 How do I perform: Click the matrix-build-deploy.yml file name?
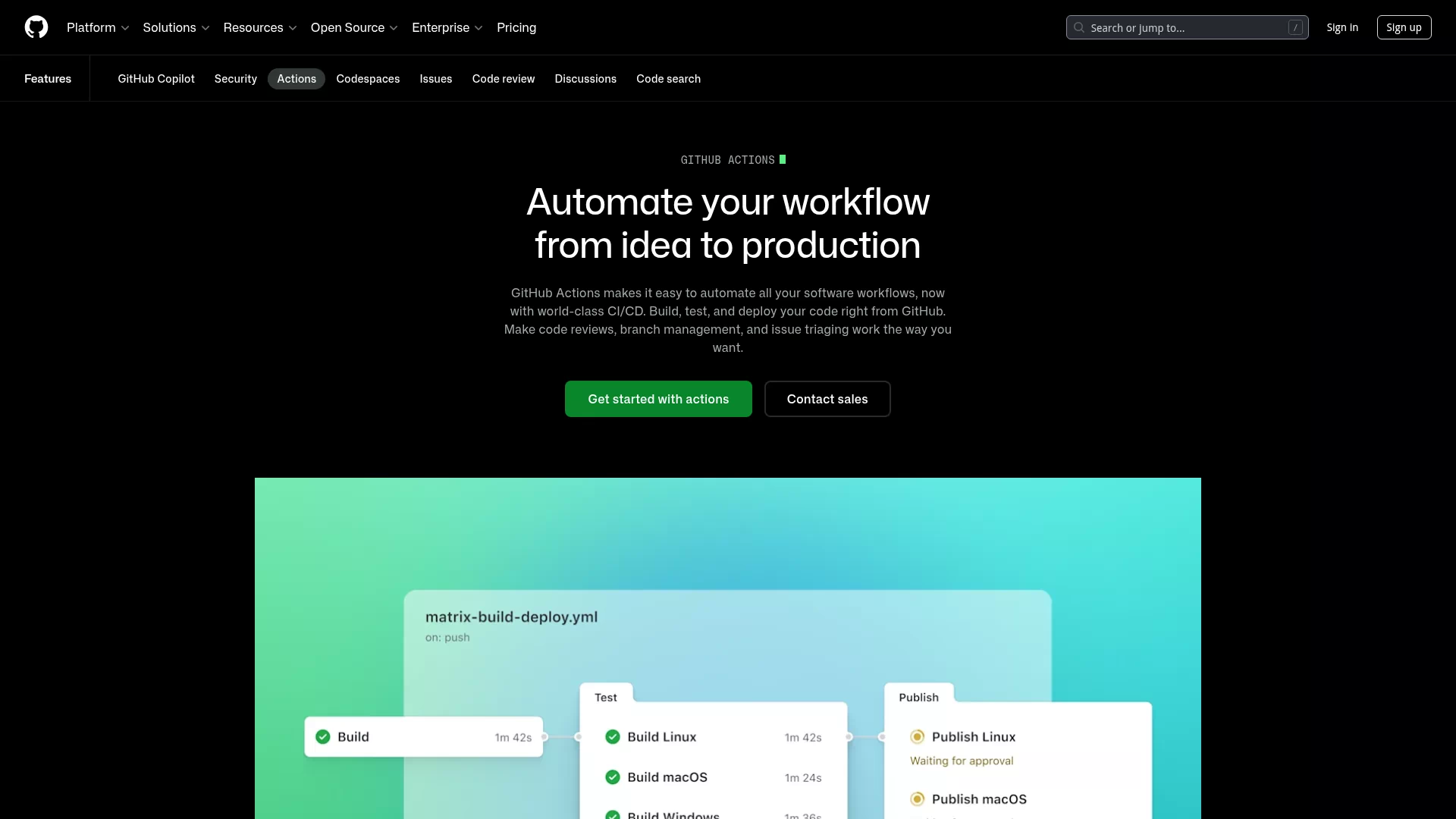coord(512,617)
